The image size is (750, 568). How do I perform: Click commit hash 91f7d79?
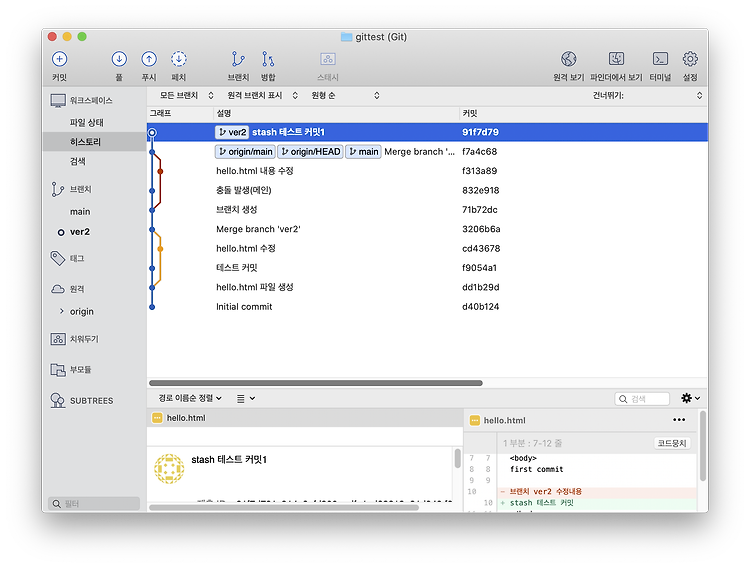click(x=480, y=132)
